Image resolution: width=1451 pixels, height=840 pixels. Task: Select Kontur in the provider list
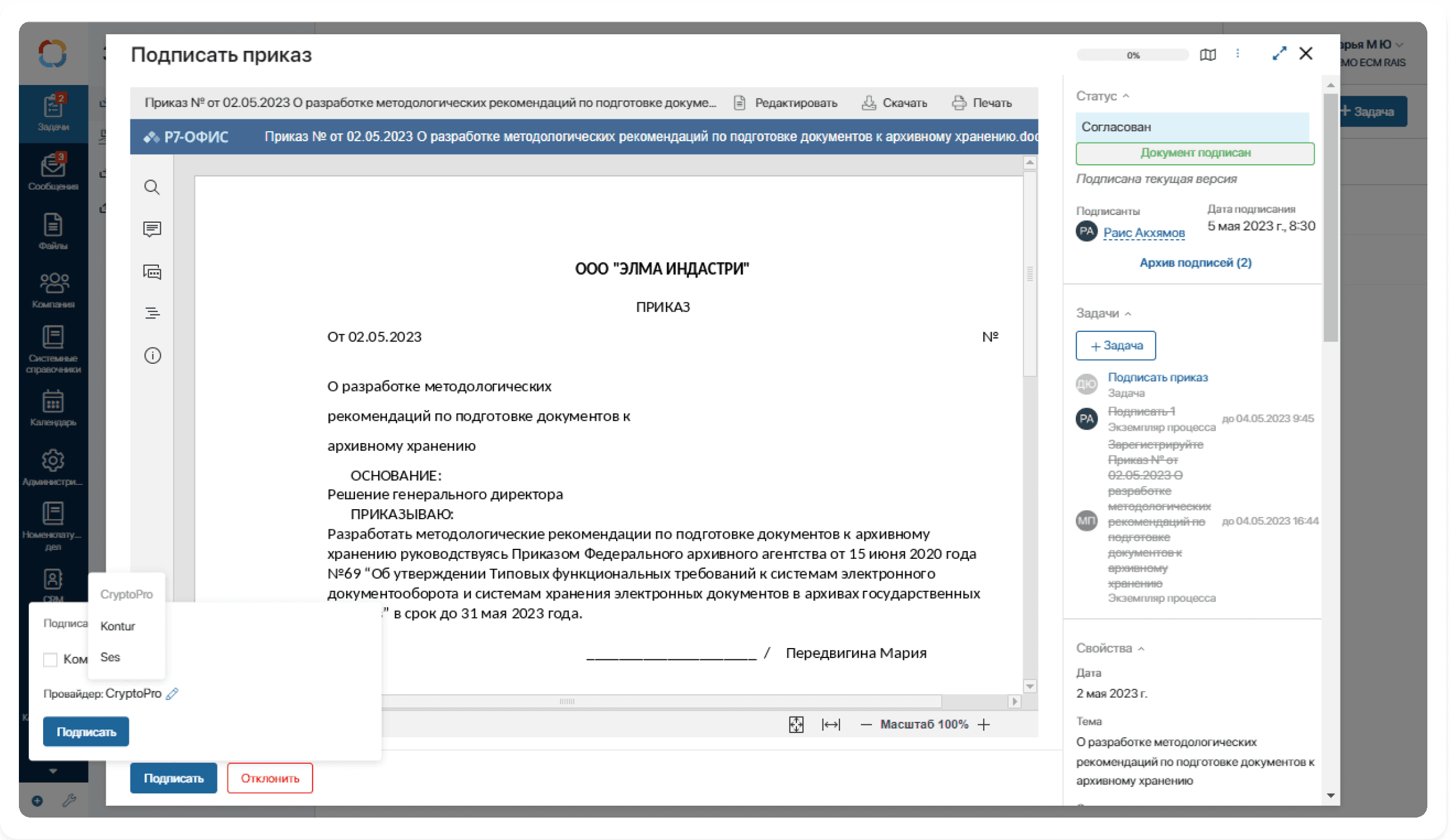click(x=118, y=626)
